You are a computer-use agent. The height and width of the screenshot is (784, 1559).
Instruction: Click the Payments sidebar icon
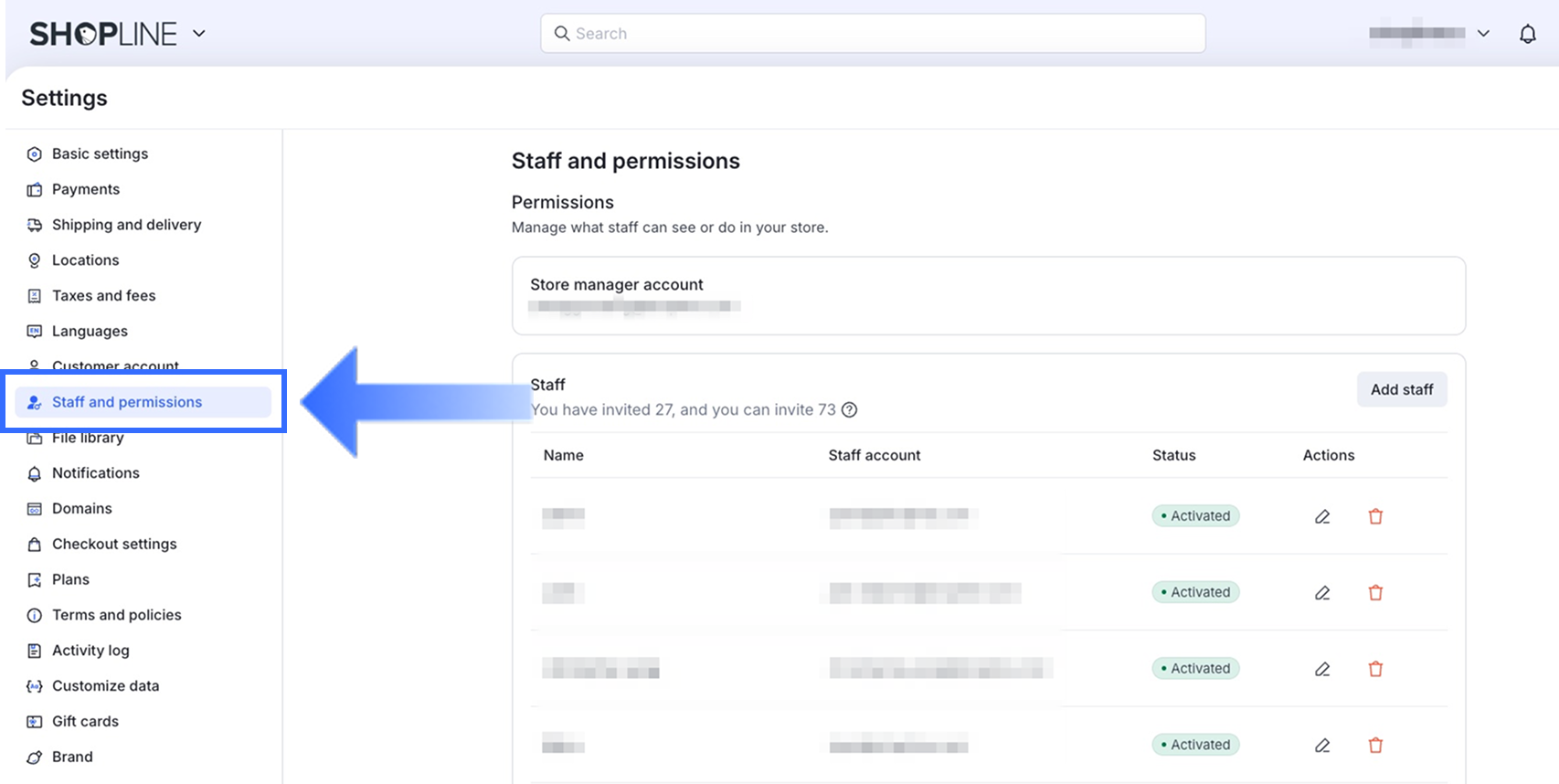pyautogui.click(x=35, y=190)
